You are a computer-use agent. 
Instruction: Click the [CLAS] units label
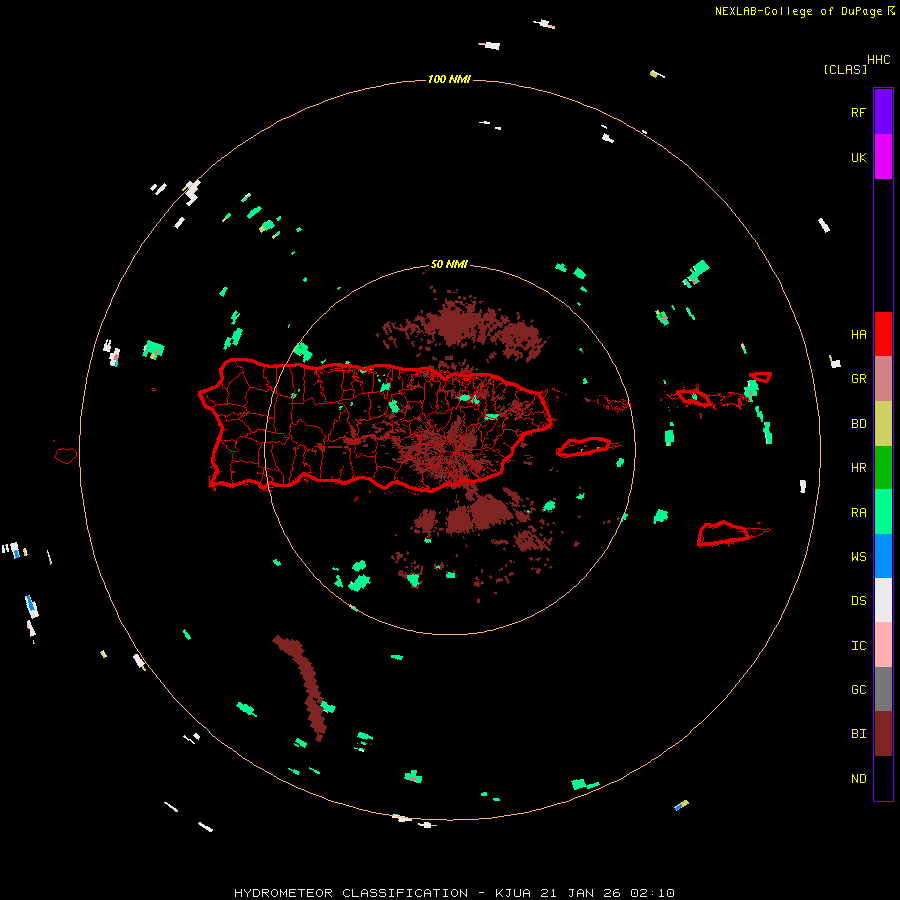pyautogui.click(x=845, y=69)
